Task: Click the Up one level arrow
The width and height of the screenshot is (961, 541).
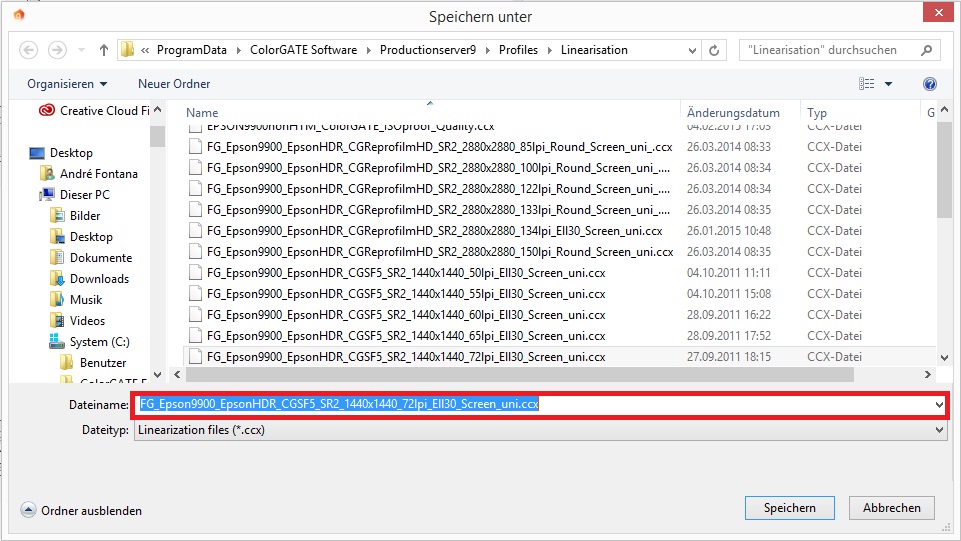Action: click(104, 50)
